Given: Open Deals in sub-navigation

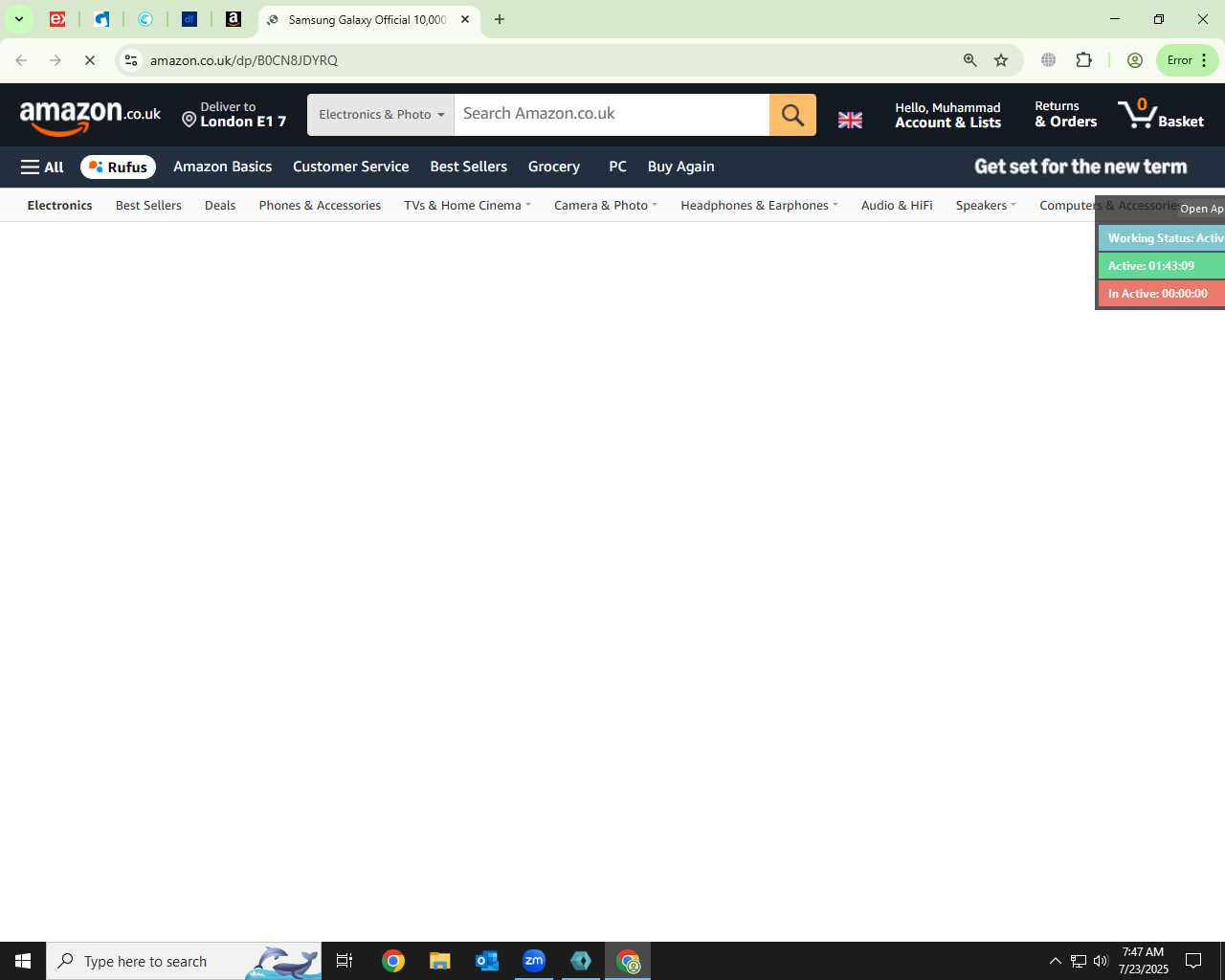Looking at the screenshot, I should pos(220,205).
